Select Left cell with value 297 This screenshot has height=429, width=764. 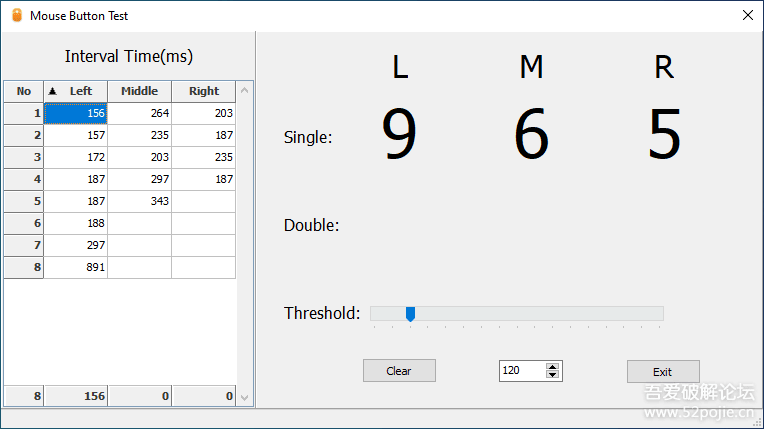pyautogui.click(x=76, y=245)
